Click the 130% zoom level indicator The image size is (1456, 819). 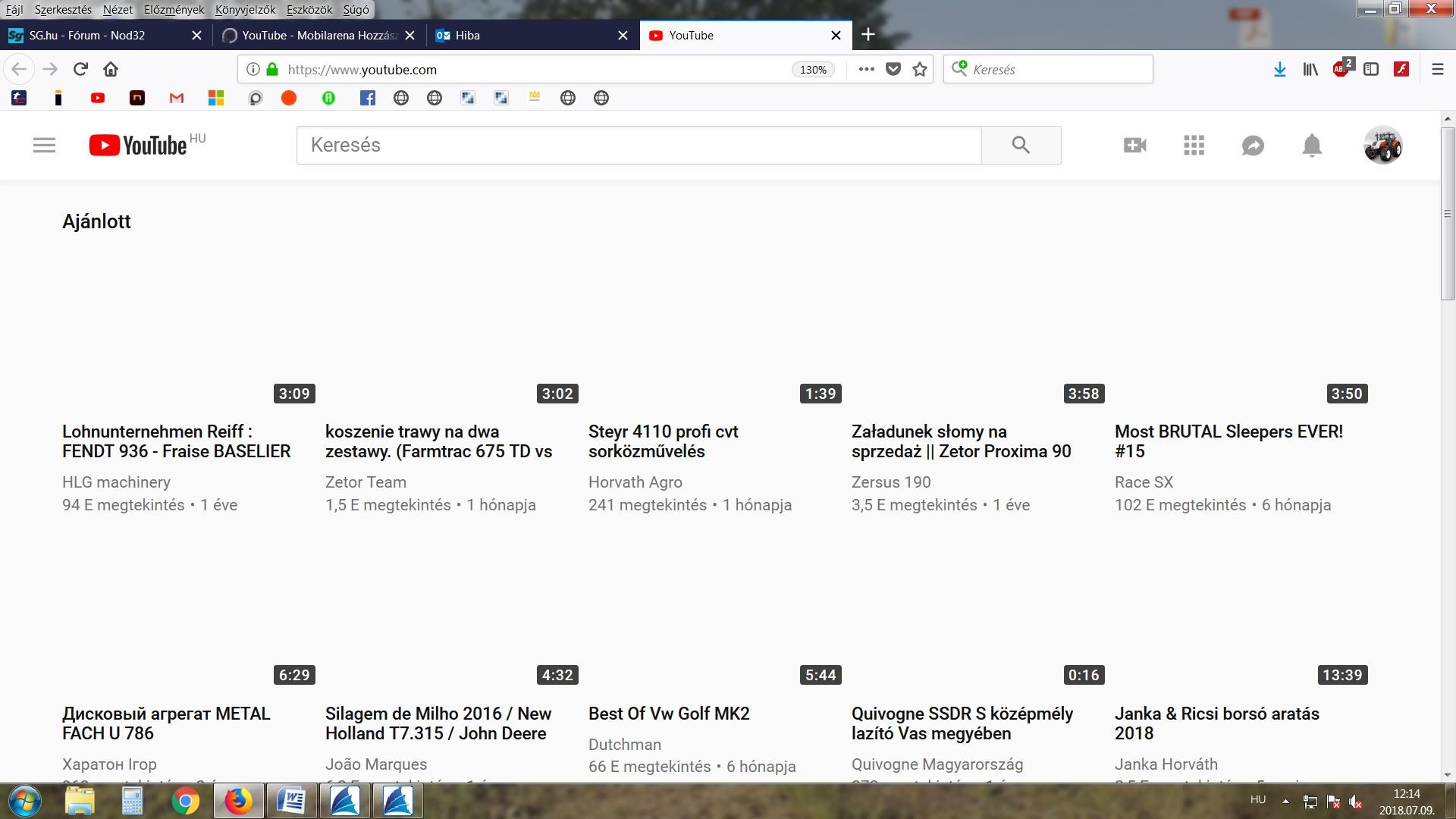coord(813,69)
